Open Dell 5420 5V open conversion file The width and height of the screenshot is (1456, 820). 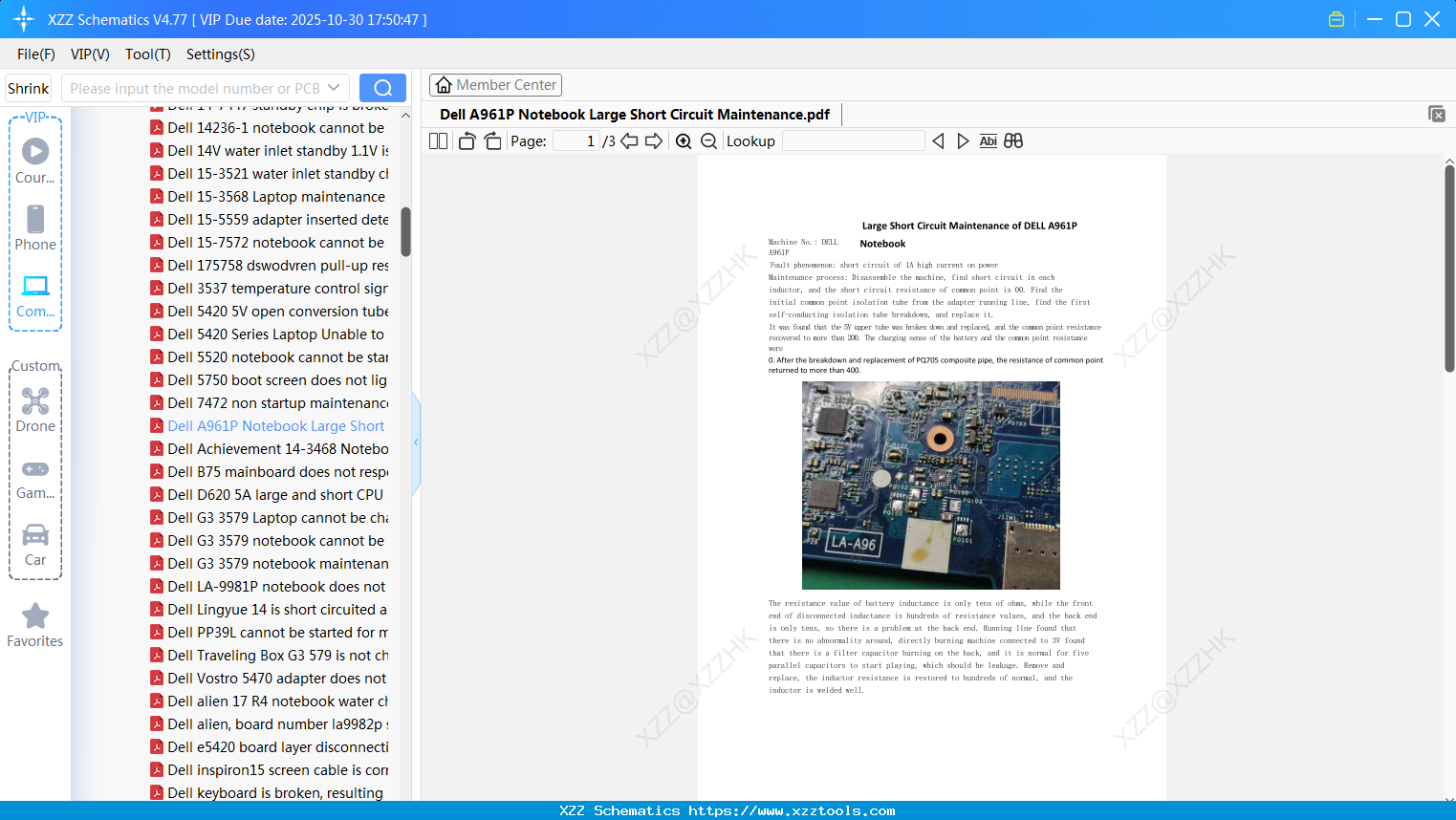(x=269, y=312)
